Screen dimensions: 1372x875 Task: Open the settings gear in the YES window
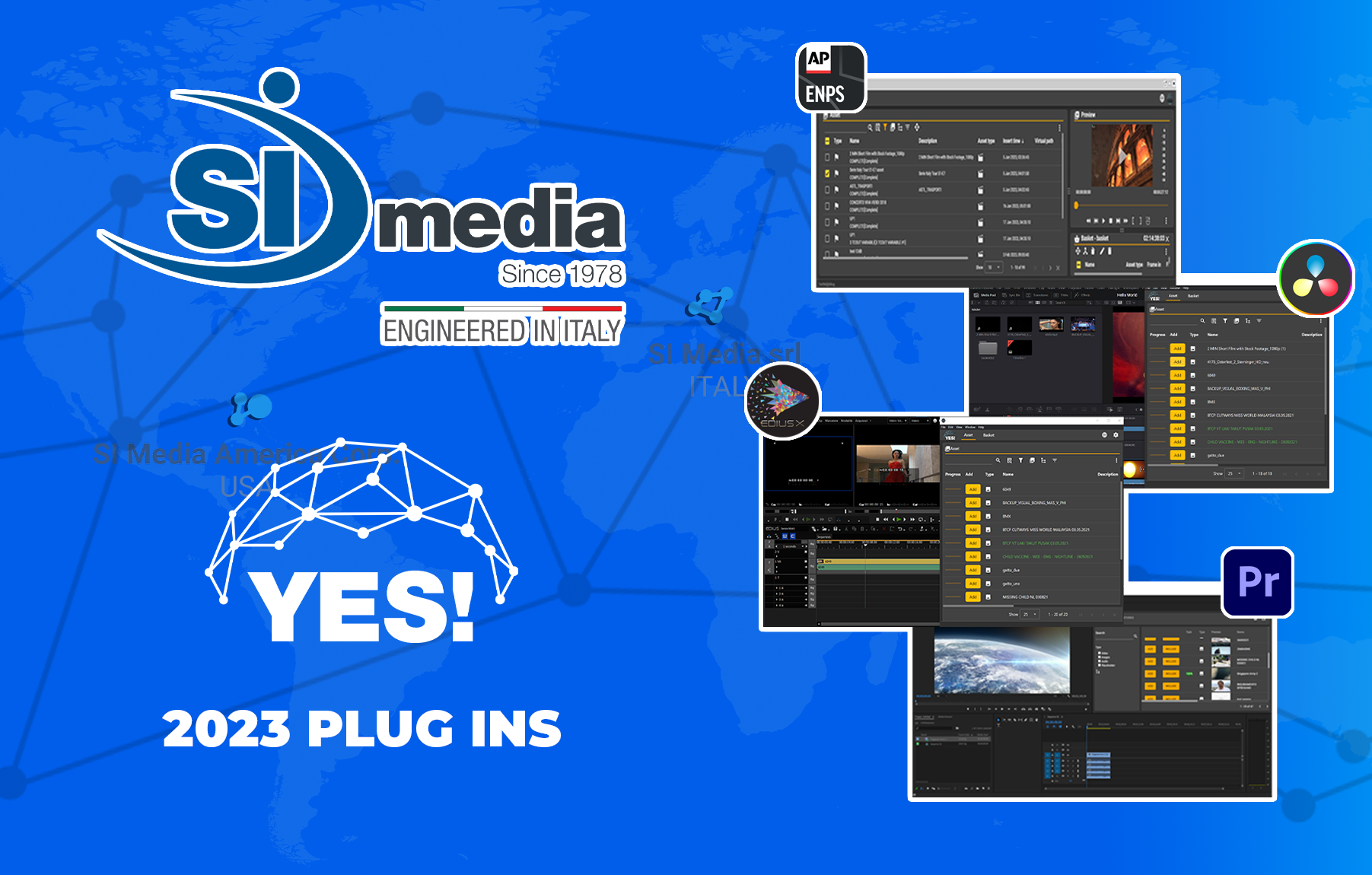point(1115,435)
